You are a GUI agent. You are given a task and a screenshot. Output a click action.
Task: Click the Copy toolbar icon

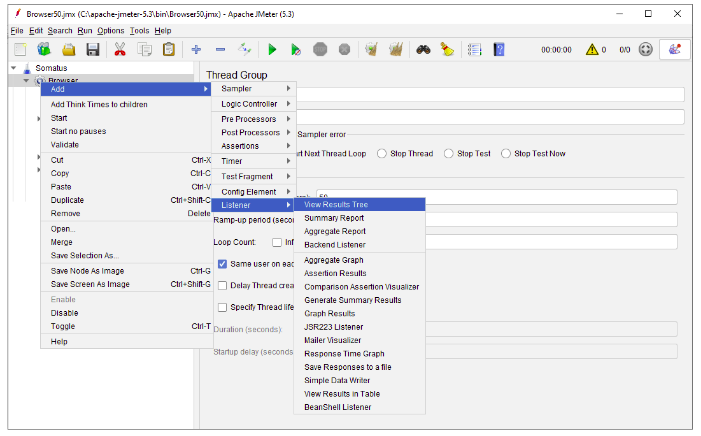tap(144, 49)
